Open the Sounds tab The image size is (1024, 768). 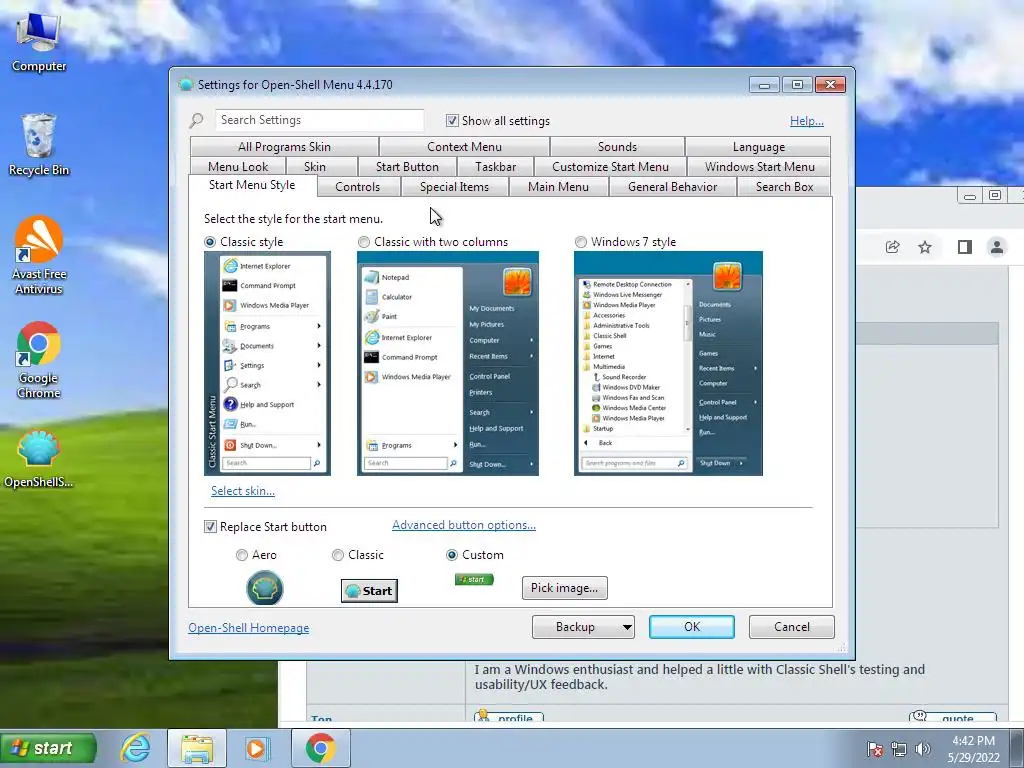[x=617, y=147]
